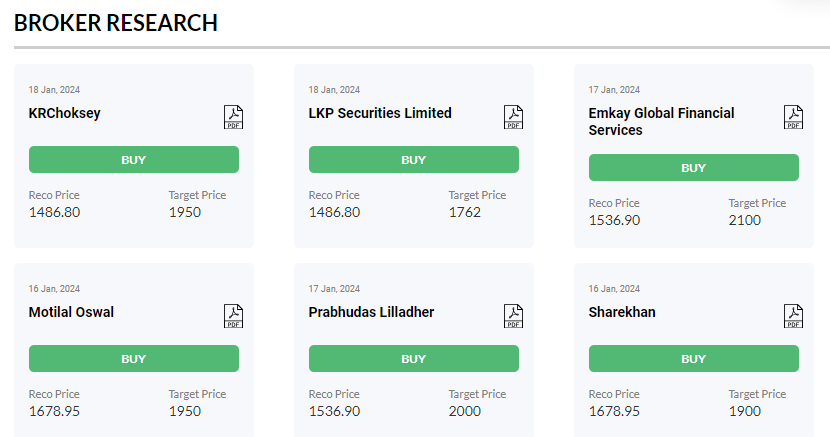Select the LKP Securities Limited title
The width and height of the screenshot is (830, 437).
click(380, 113)
